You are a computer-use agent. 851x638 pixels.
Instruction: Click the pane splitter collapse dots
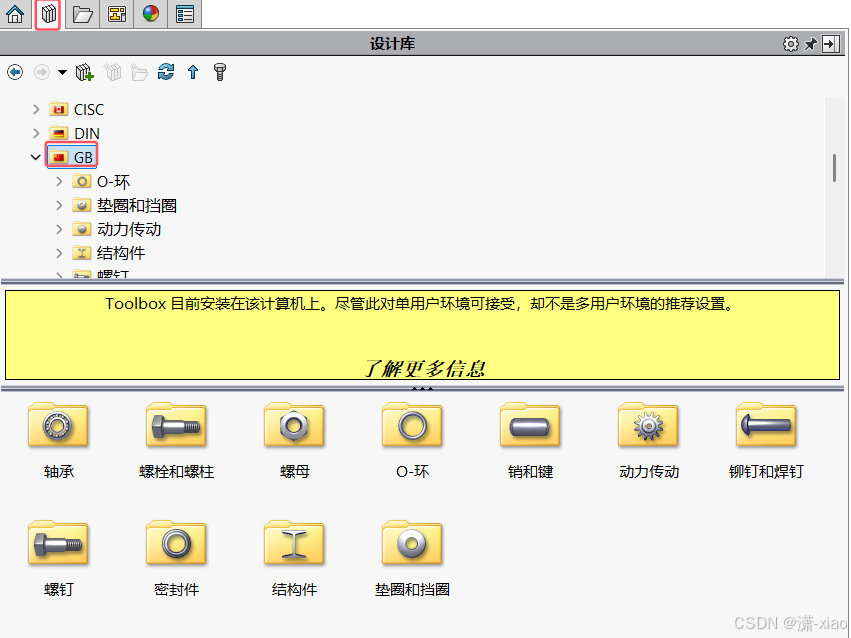pyautogui.click(x=422, y=388)
